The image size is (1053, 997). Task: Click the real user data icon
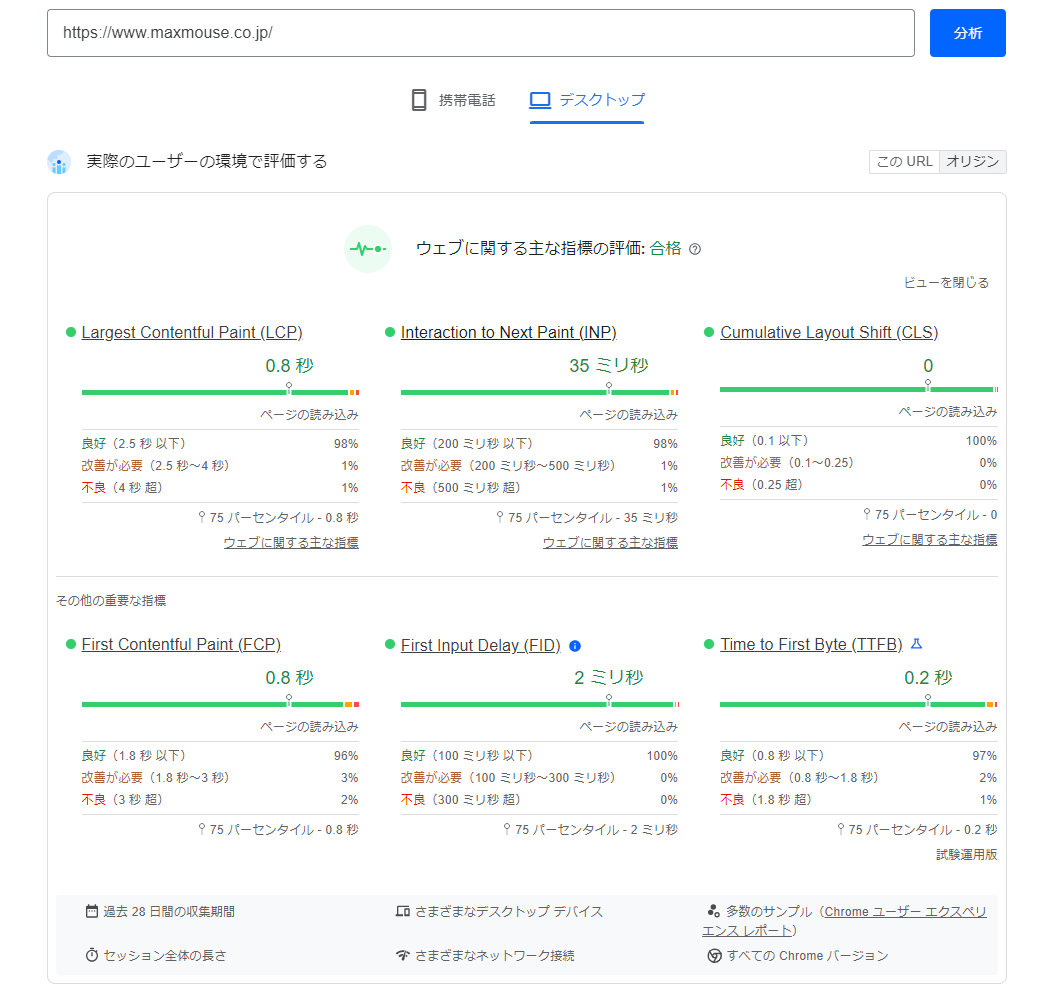[59, 162]
